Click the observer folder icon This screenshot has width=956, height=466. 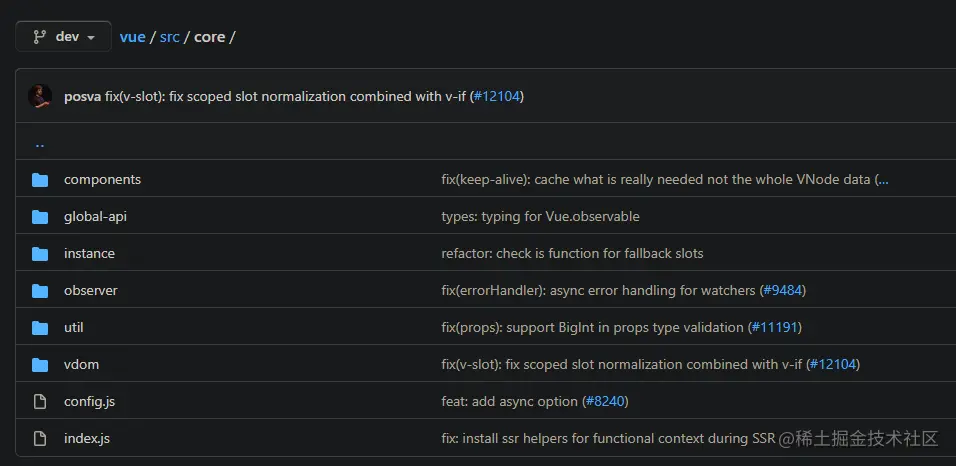tap(40, 291)
